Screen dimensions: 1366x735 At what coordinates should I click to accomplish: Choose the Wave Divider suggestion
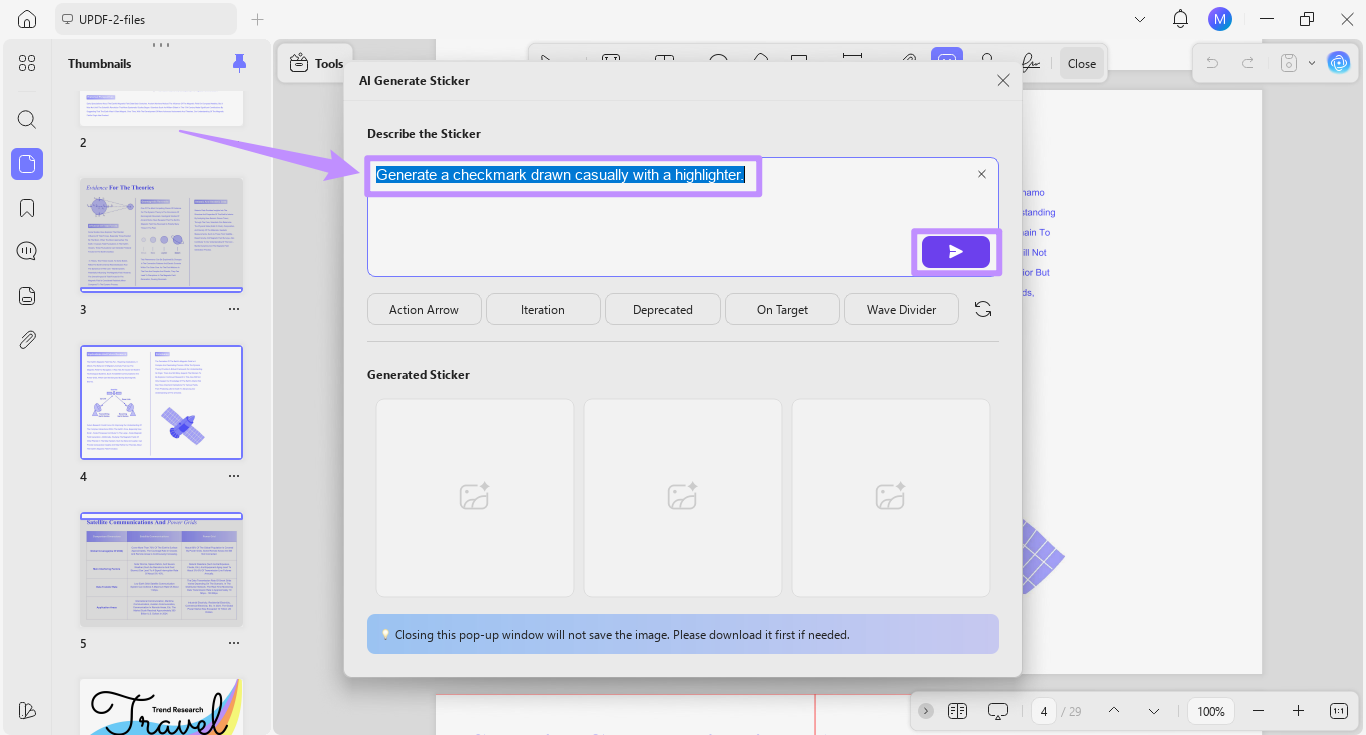(902, 310)
